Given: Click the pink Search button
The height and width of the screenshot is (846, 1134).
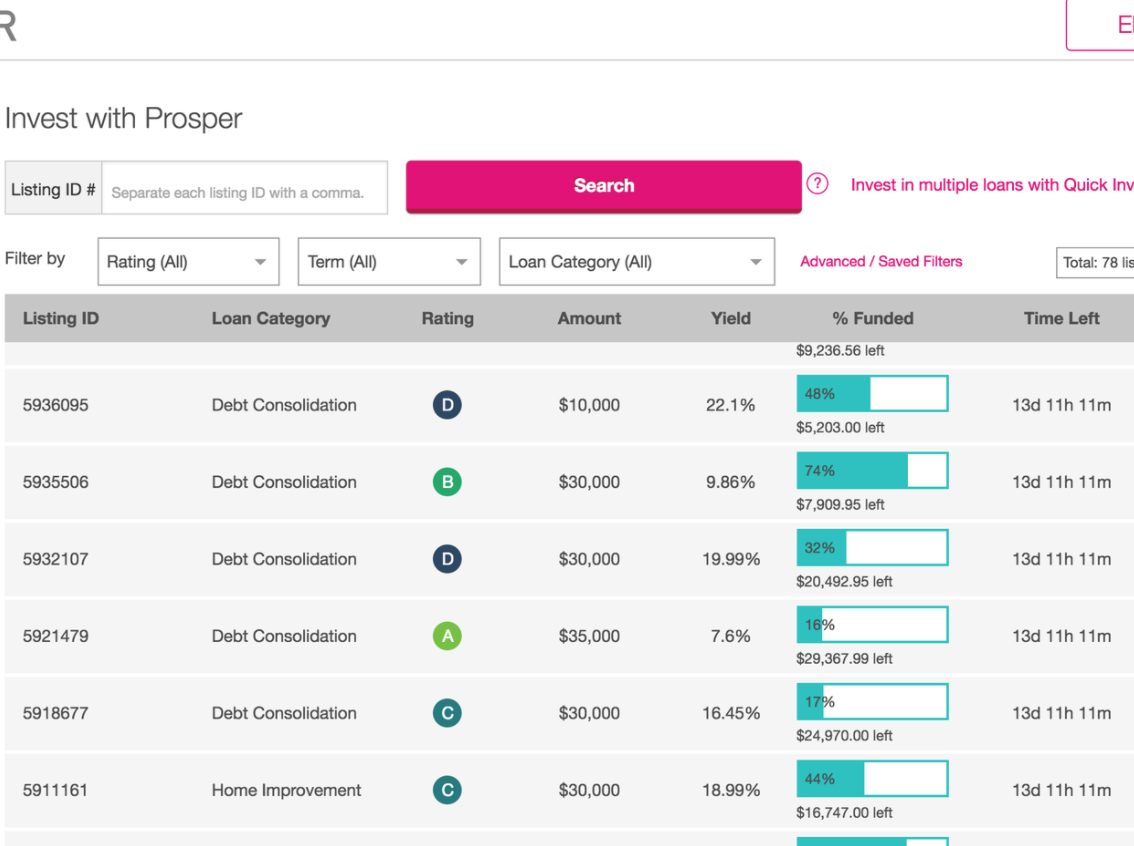Looking at the screenshot, I should [604, 186].
